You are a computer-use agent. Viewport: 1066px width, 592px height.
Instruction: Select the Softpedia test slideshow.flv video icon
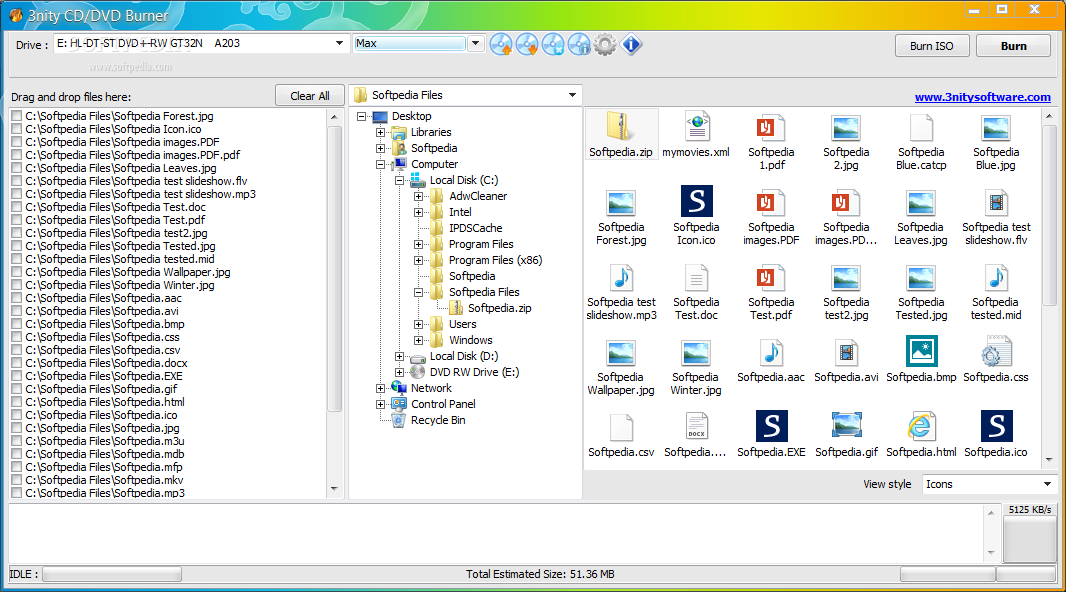point(996,203)
